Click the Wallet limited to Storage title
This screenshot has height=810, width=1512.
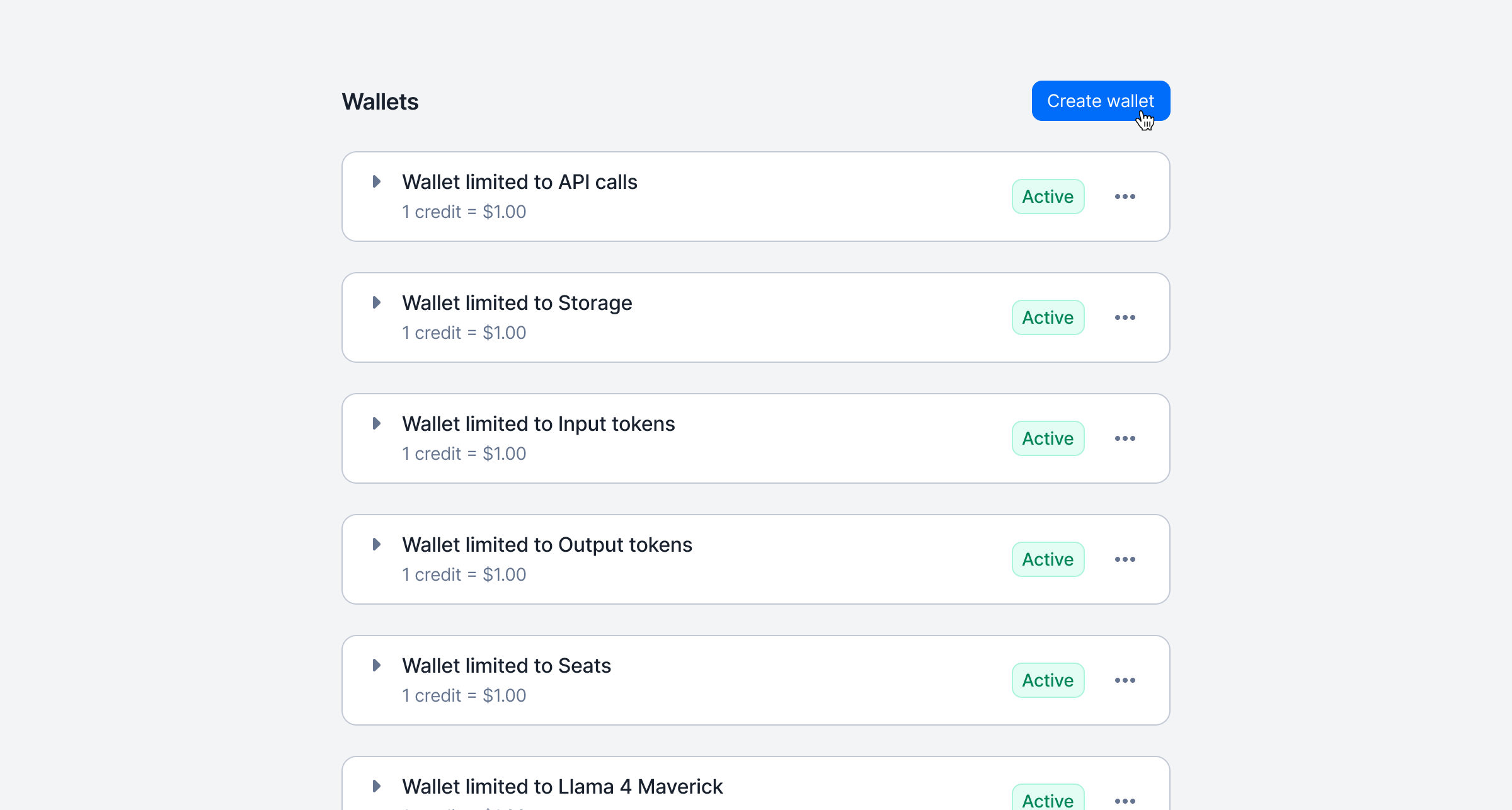pos(517,303)
